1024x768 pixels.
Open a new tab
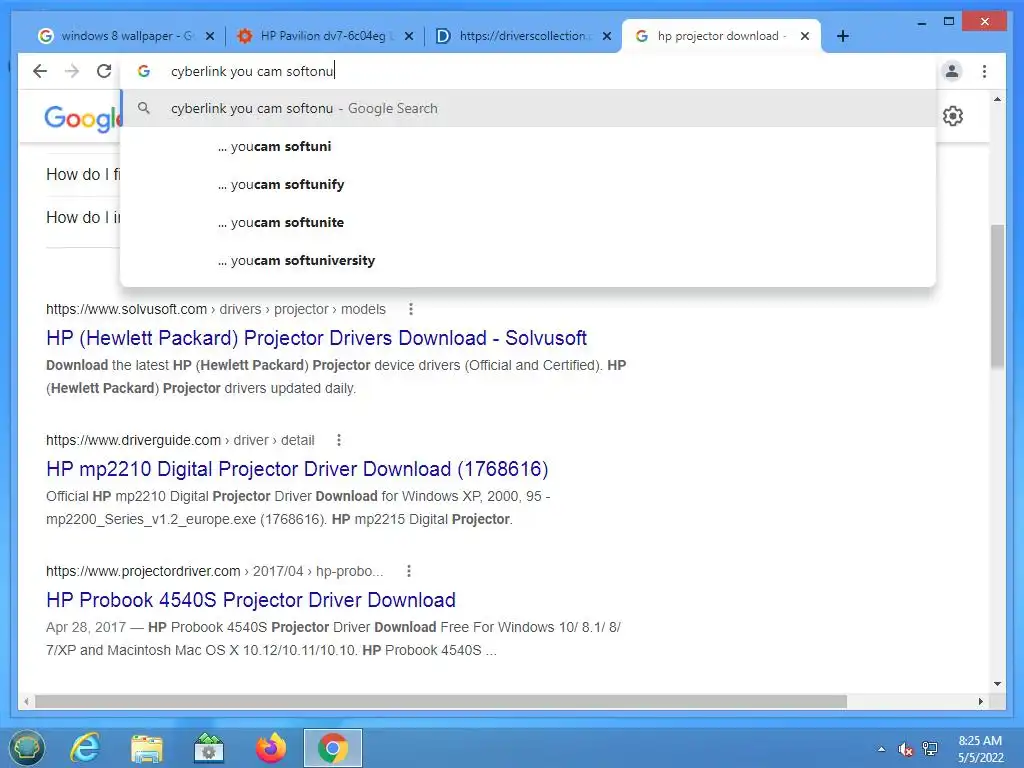point(842,36)
